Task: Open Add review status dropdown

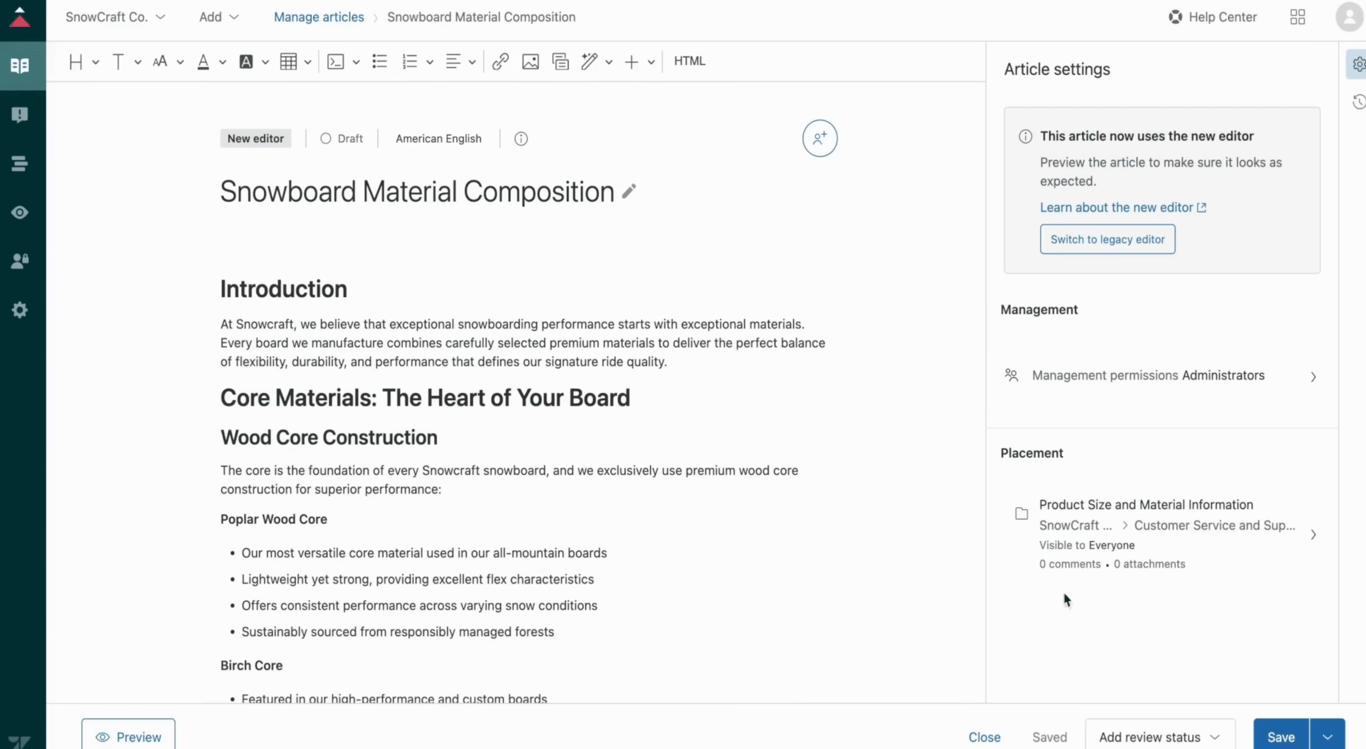Action: tap(1160, 737)
